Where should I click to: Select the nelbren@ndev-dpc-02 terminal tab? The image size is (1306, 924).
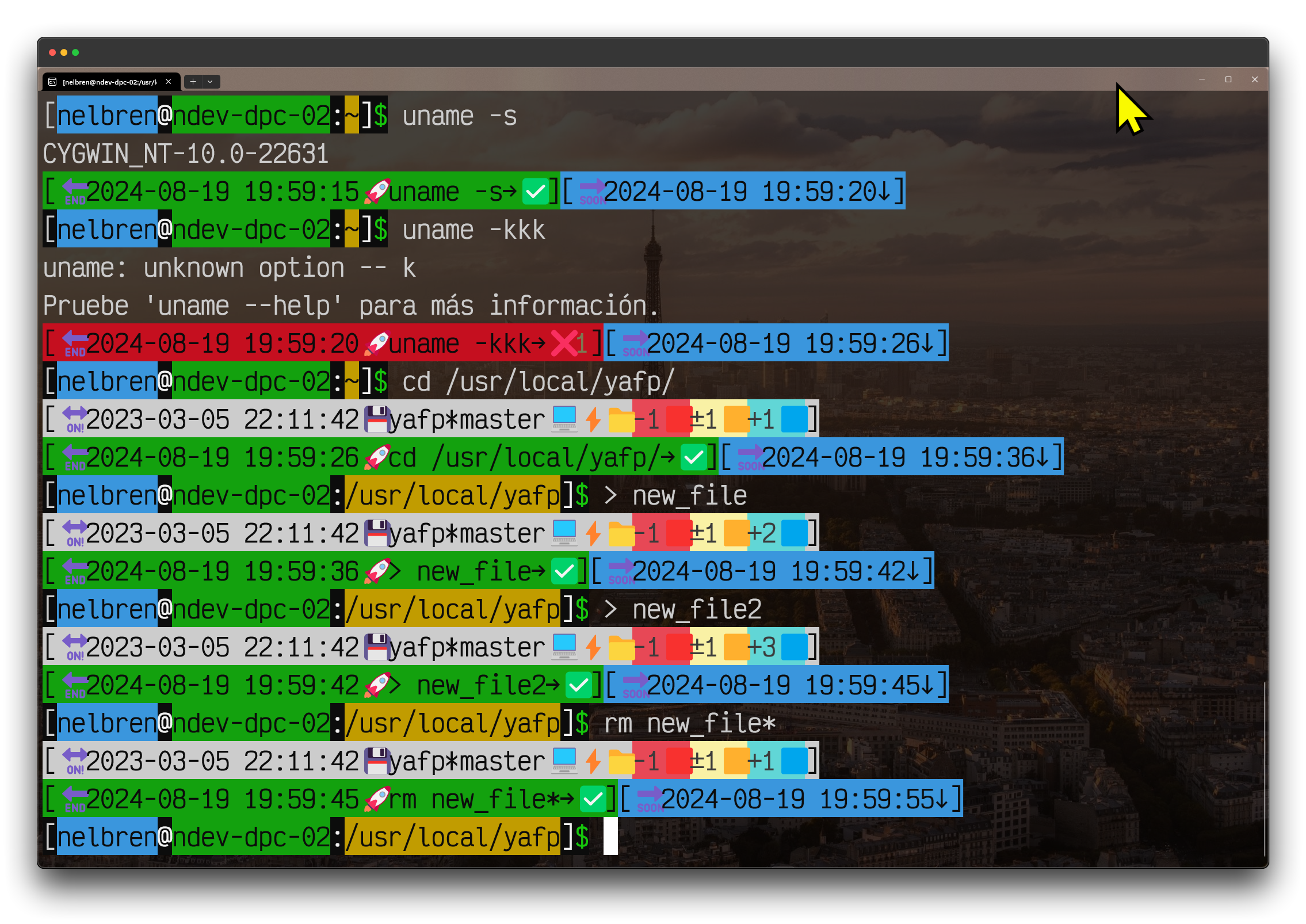(111, 82)
